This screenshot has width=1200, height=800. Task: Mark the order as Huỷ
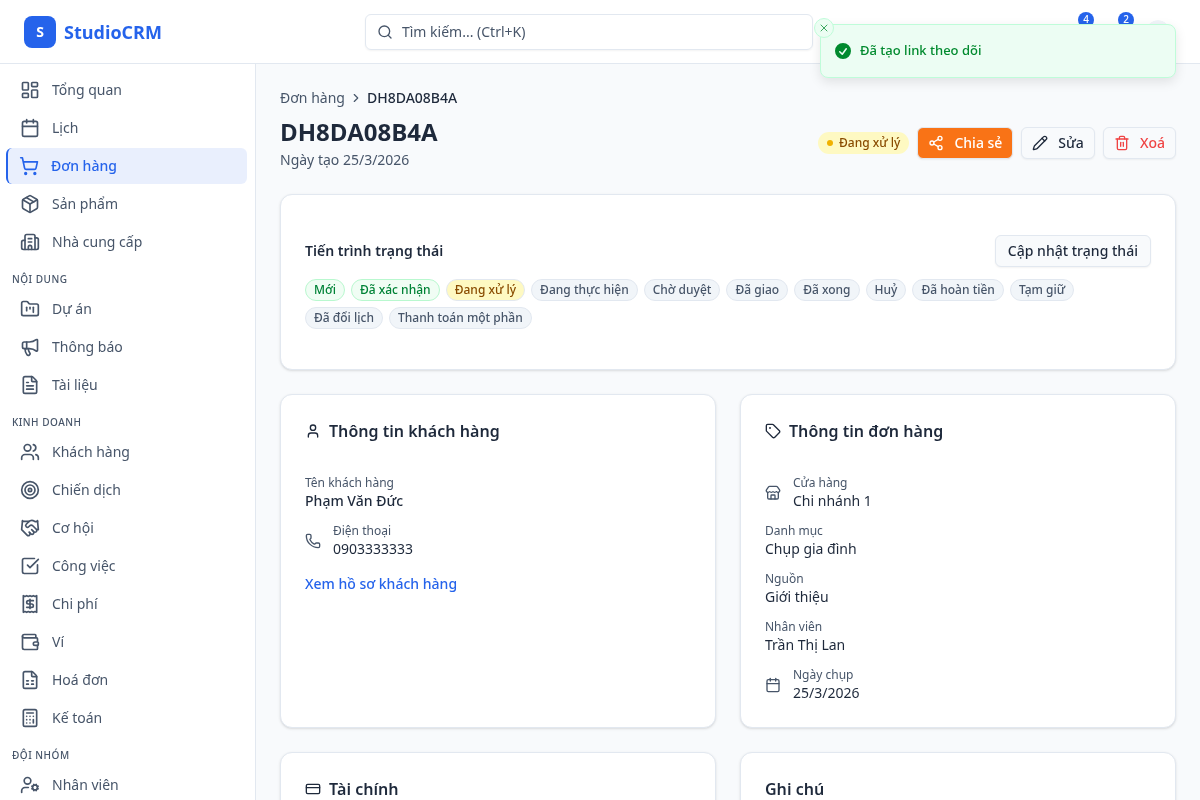[x=885, y=290]
